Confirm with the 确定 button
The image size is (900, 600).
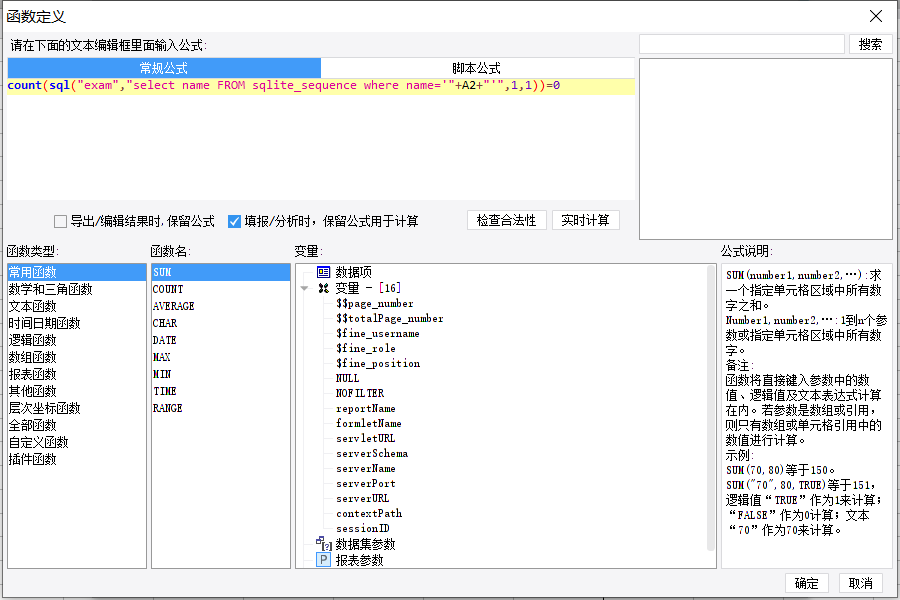[x=806, y=583]
